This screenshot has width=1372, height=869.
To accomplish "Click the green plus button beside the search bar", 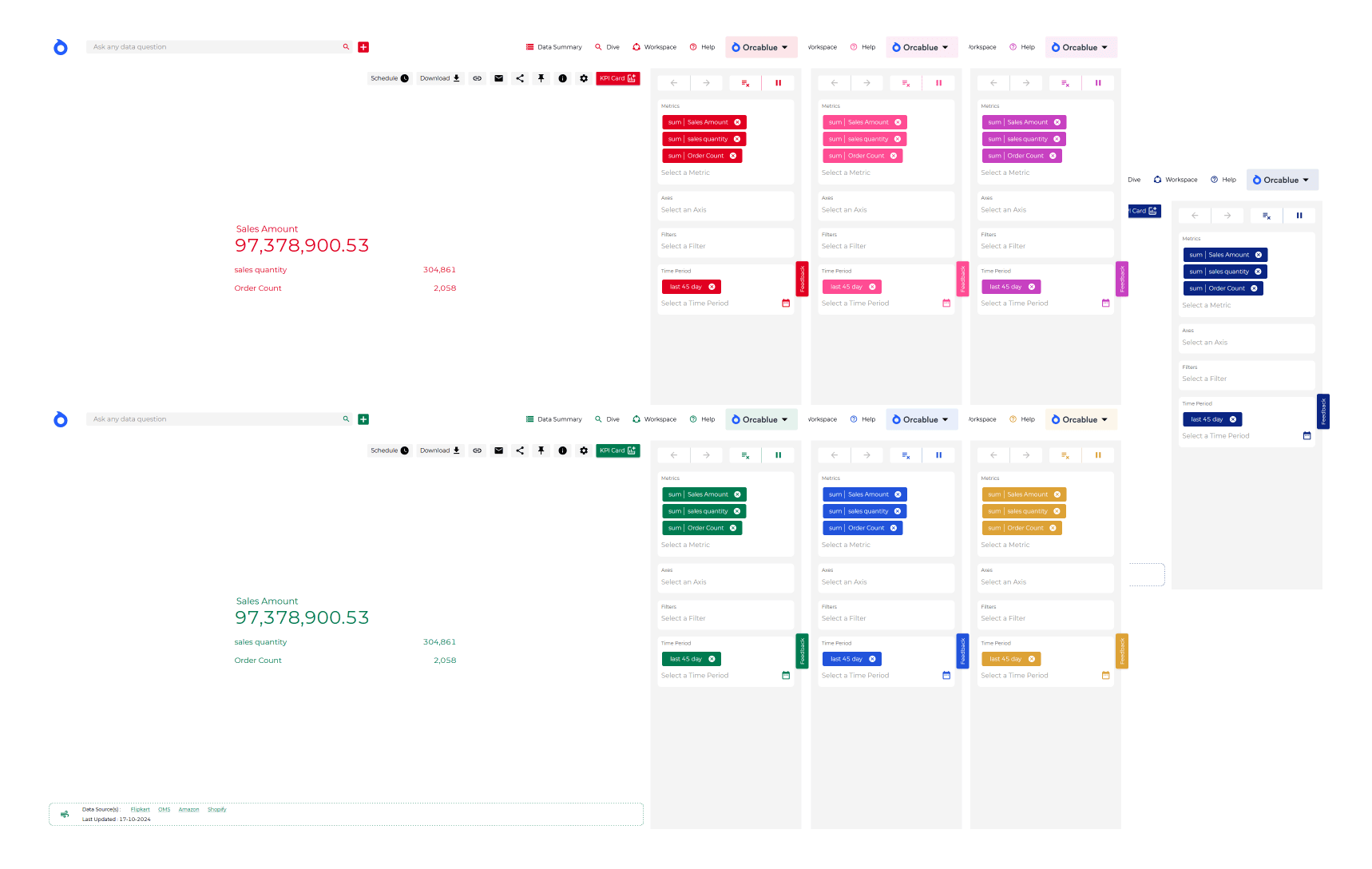I will pos(363,419).
